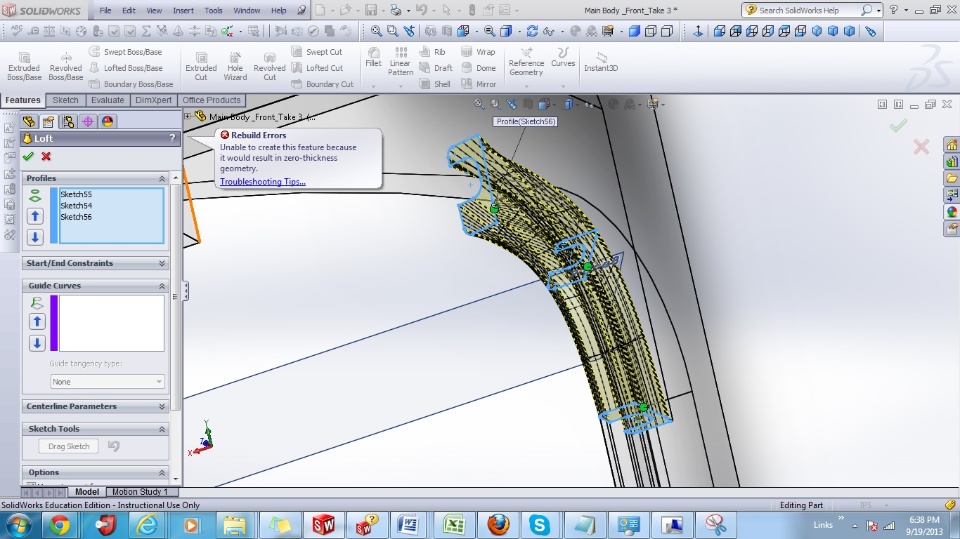Choose Swept Cut feature

click(x=317, y=52)
